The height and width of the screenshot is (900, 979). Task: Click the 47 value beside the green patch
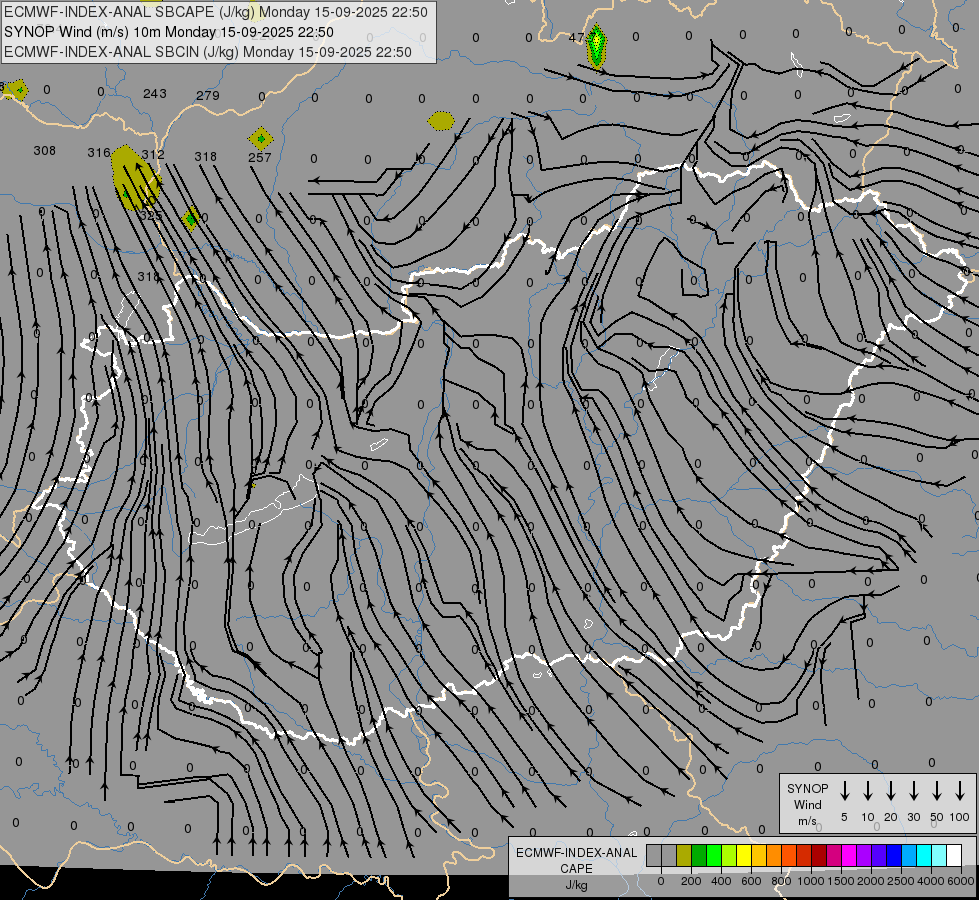pos(576,37)
